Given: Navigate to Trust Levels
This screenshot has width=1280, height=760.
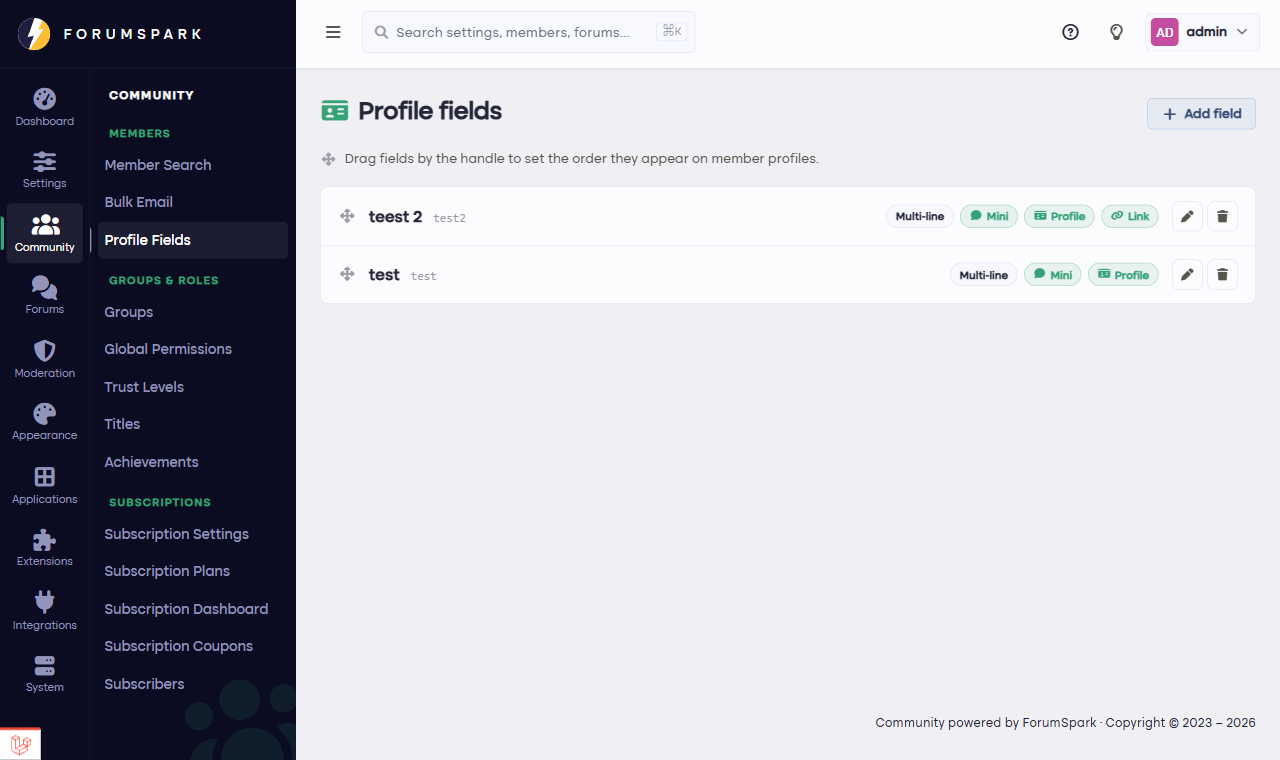Looking at the screenshot, I should (144, 387).
